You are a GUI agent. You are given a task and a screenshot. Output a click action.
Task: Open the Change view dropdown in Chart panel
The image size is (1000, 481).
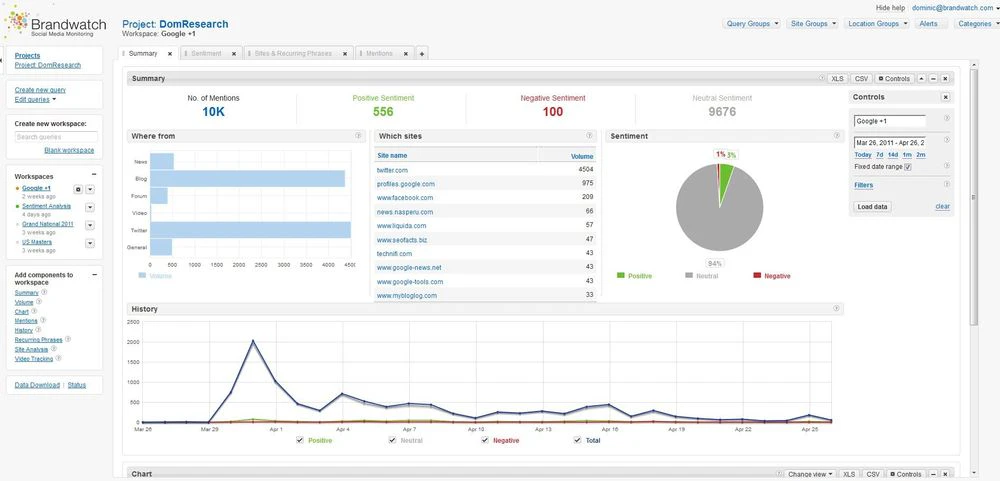coord(810,474)
